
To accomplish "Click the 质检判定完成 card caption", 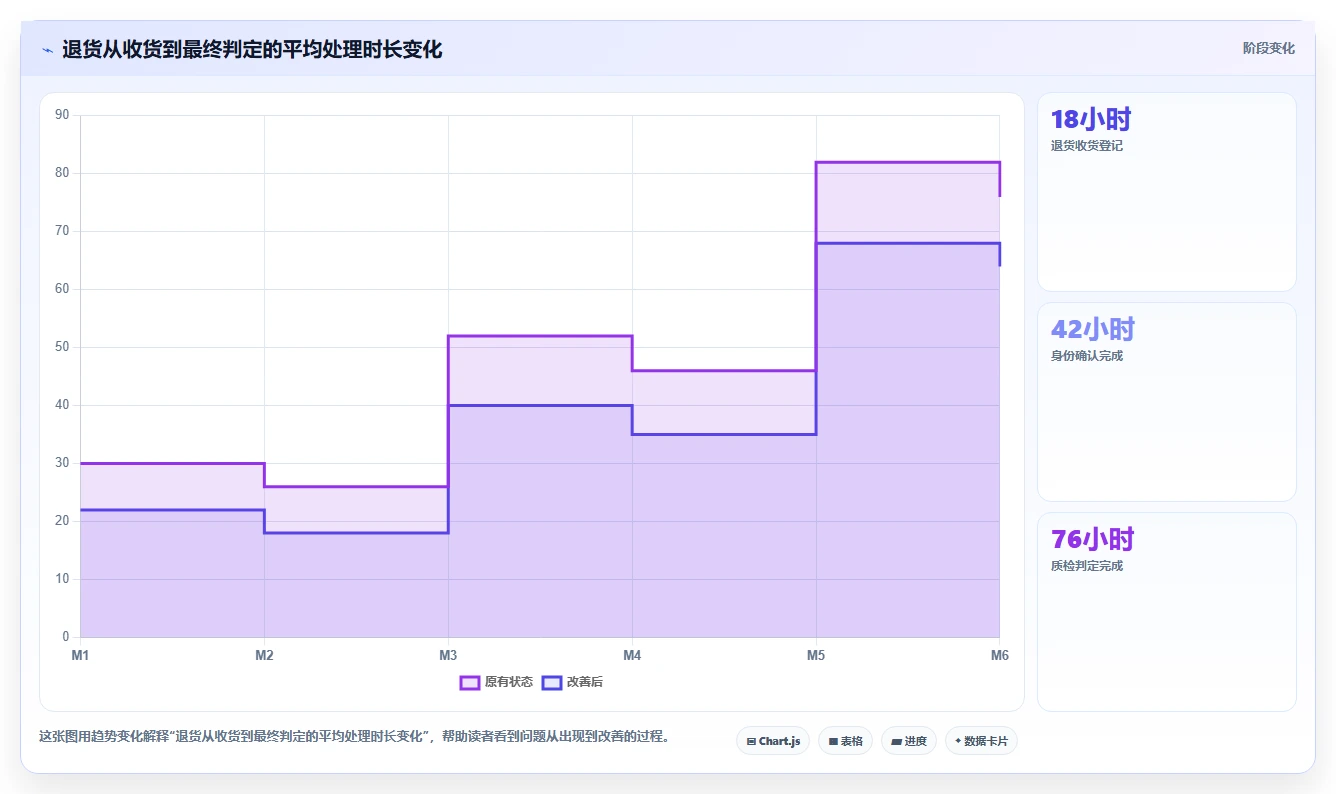I will pyautogui.click(x=1087, y=566).
